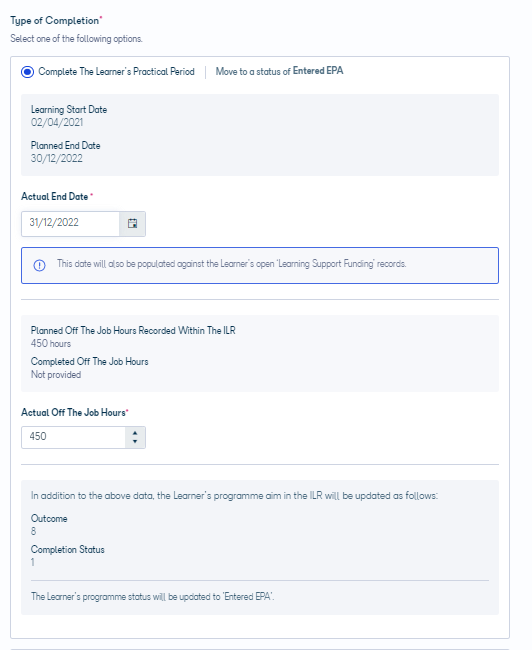532x650 pixels.
Task: Click the Planned End Date value 30/12/2022
Action: pos(57,158)
